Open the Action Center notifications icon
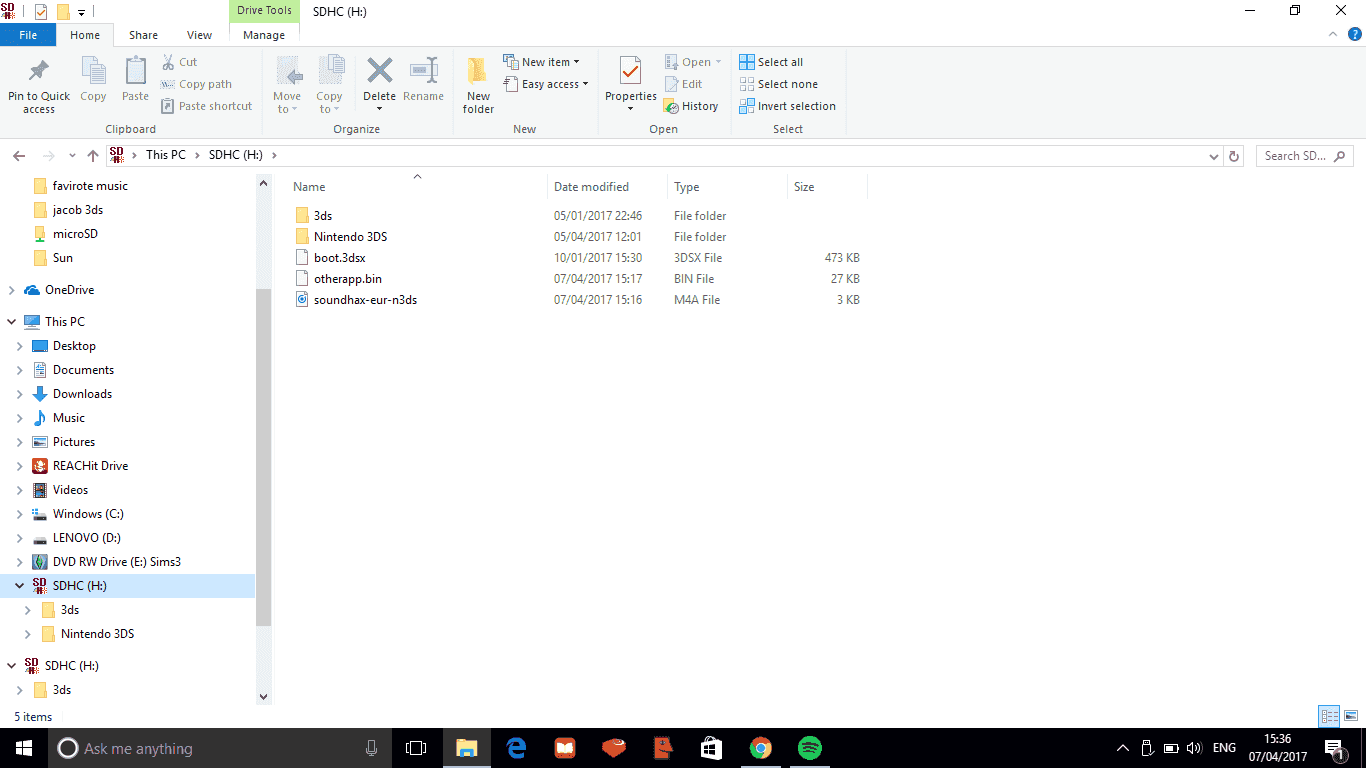The width and height of the screenshot is (1366, 768). pyautogui.click(x=1333, y=748)
